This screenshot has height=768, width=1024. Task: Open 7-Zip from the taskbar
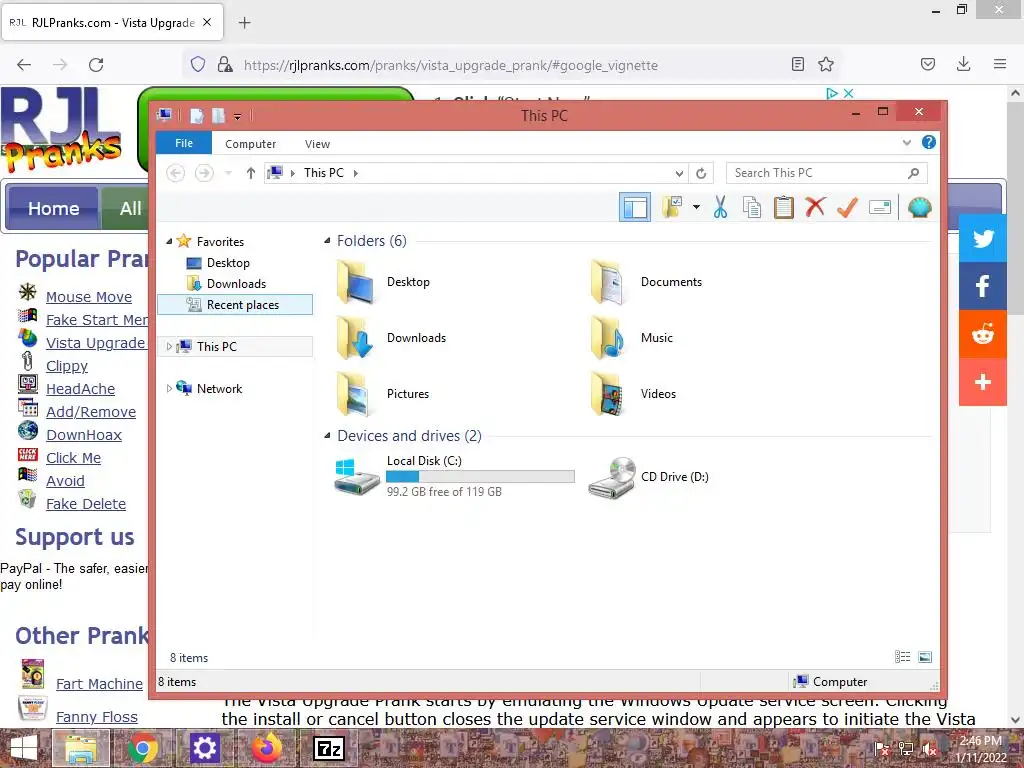pyautogui.click(x=328, y=748)
